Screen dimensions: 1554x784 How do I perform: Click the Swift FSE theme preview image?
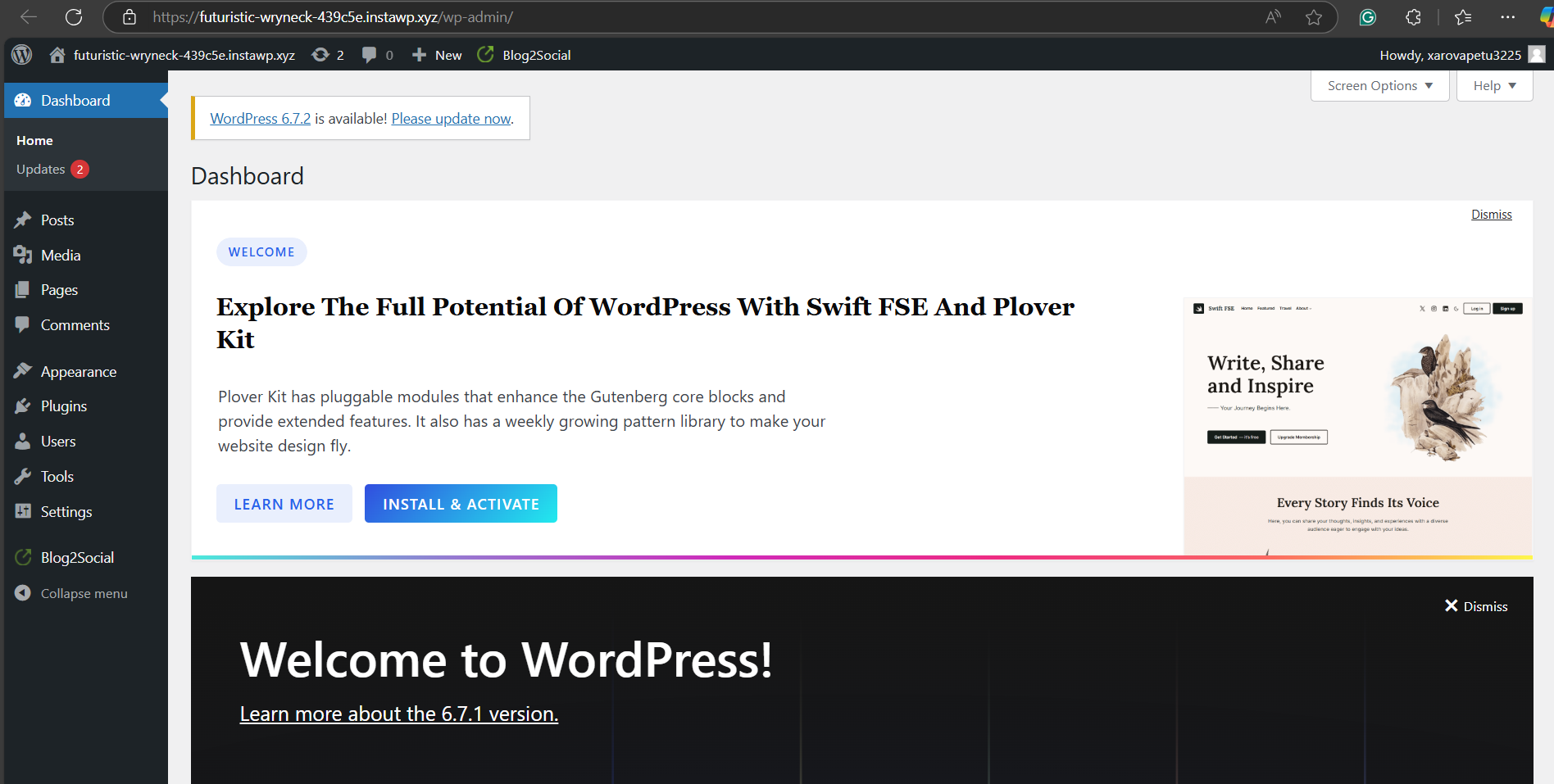(x=1357, y=426)
